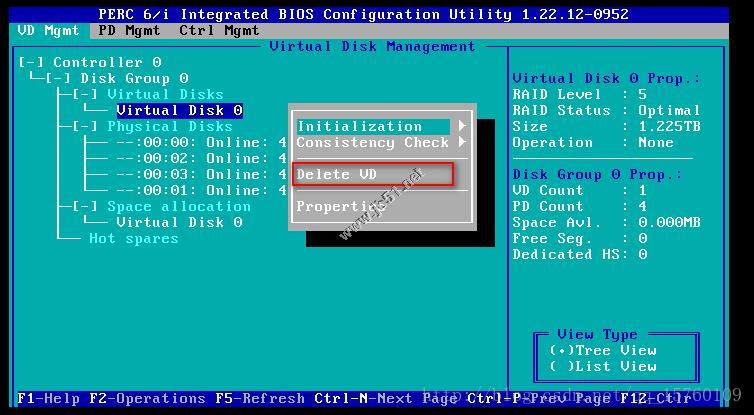The width and height of the screenshot is (754, 415).
Task: Select the Hot spares tree entry
Action: 133,238
